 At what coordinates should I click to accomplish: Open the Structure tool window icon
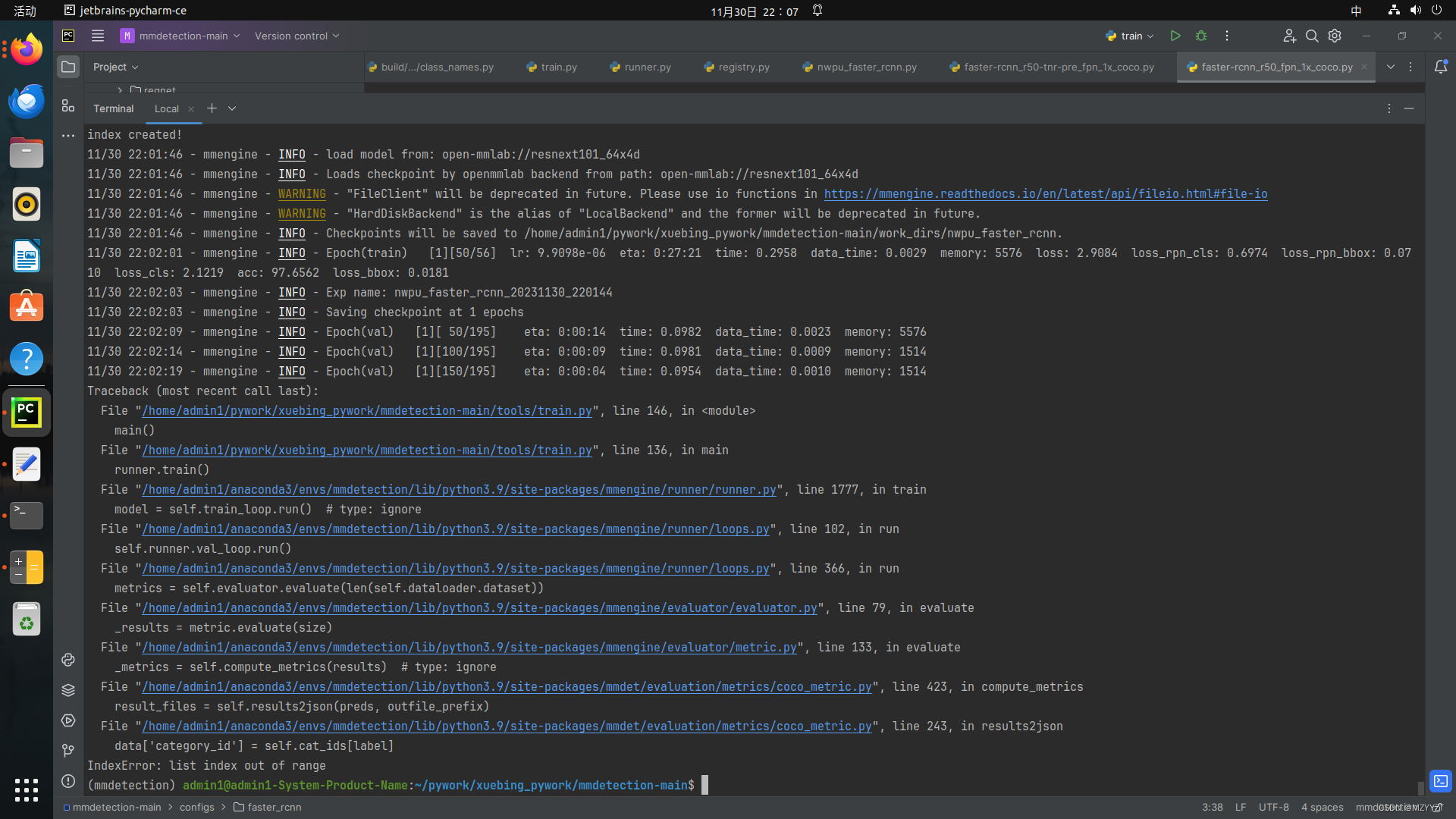coord(68,106)
